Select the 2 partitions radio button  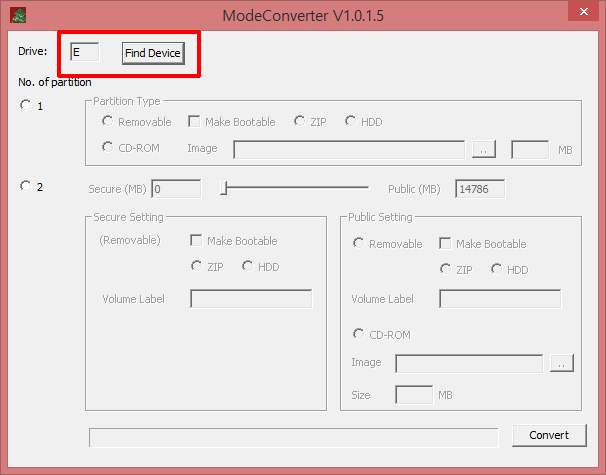coord(25,185)
